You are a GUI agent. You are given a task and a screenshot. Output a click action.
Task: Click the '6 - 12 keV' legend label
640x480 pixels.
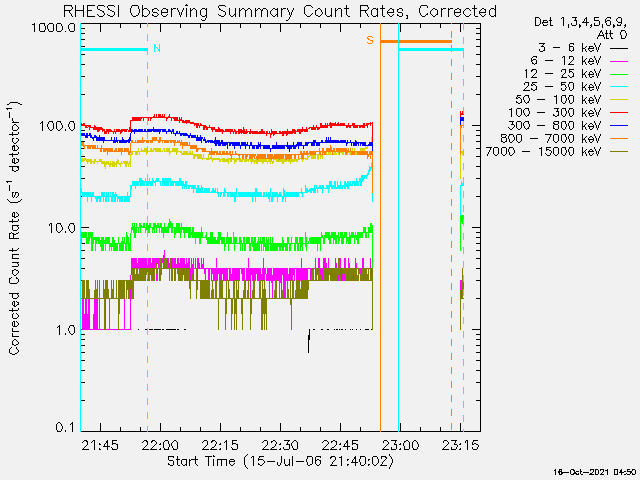click(566, 61)
